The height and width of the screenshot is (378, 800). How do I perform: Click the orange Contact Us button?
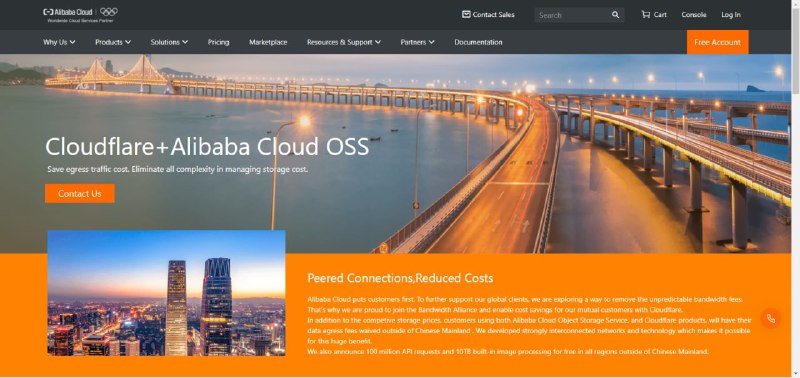80,193
